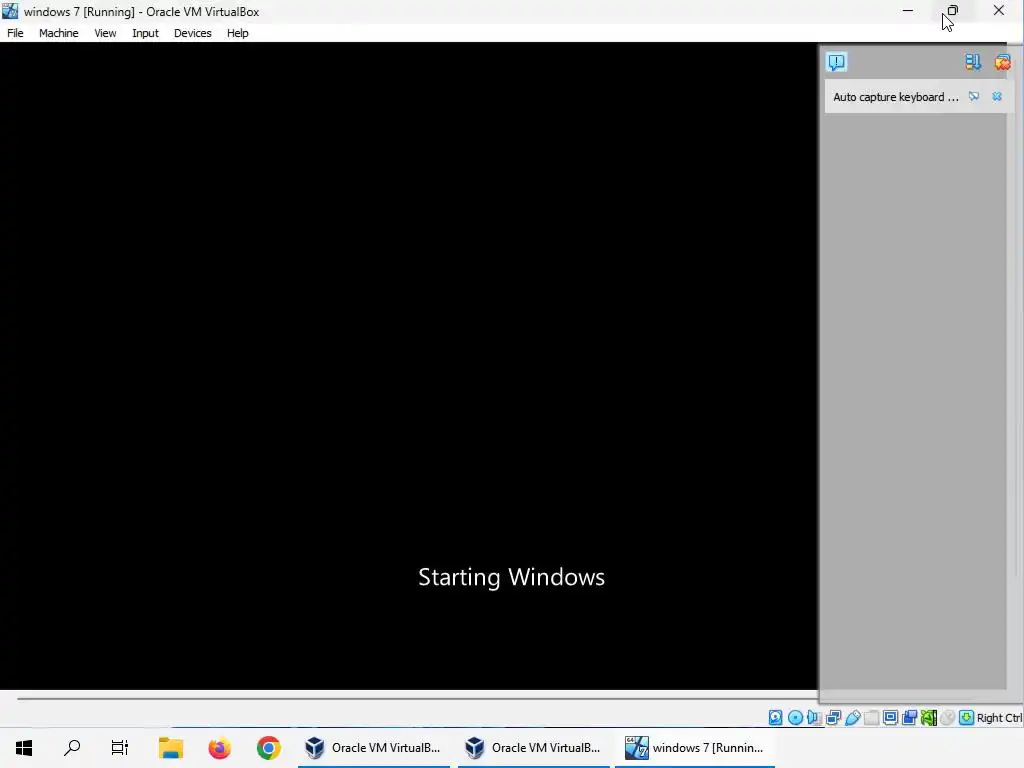Click the do-not-show-again icon on keyboard notification
The height and width of the screenshot is (768, 1024).
(x=974, y=97)
